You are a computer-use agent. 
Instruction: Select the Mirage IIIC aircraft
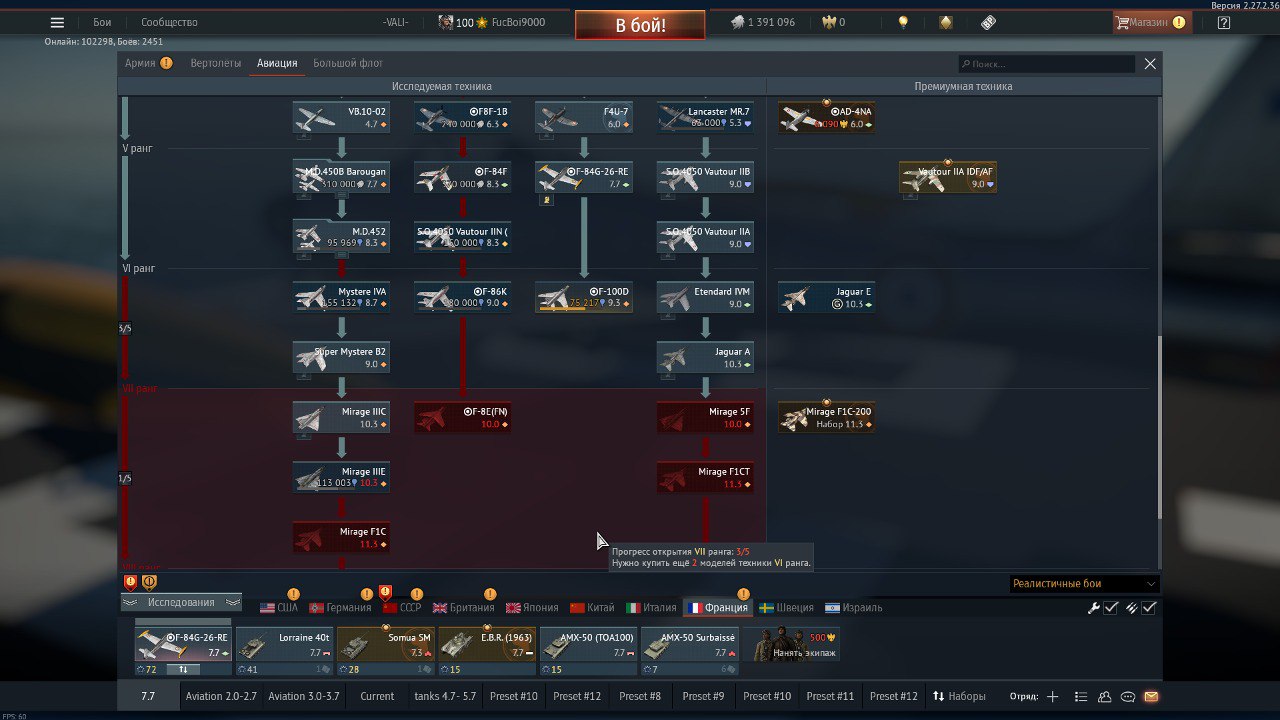(x=341, y=418)
